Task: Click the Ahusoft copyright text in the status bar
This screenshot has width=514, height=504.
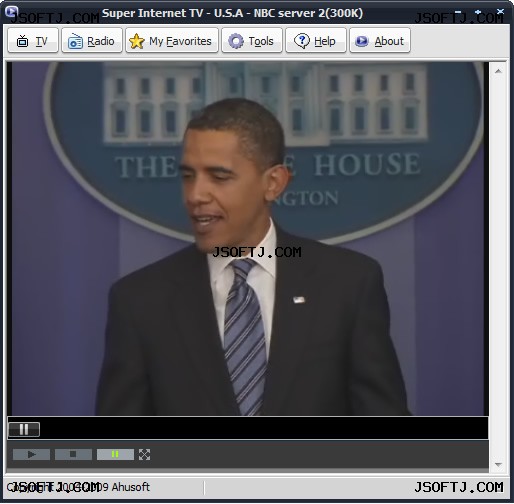Action: 78,487
